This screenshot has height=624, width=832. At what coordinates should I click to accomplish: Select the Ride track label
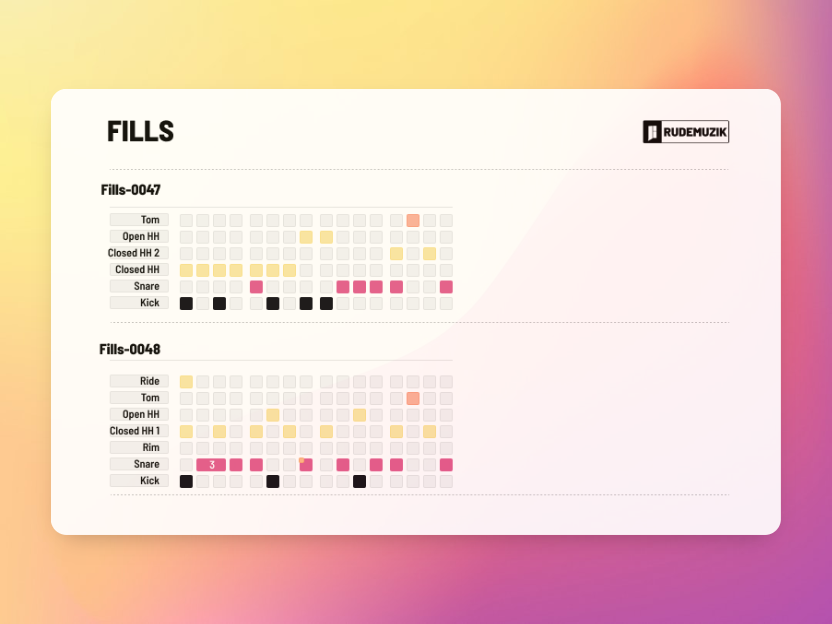[140, 381]
